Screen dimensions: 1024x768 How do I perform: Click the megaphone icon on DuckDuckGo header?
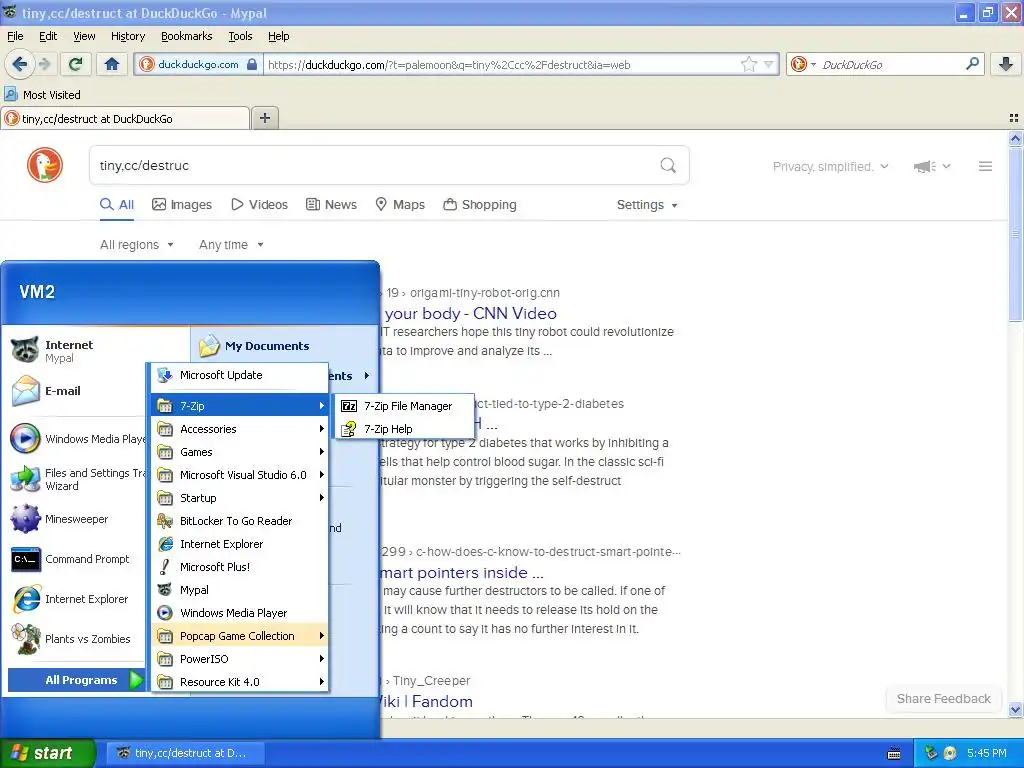tap(925, 167)
